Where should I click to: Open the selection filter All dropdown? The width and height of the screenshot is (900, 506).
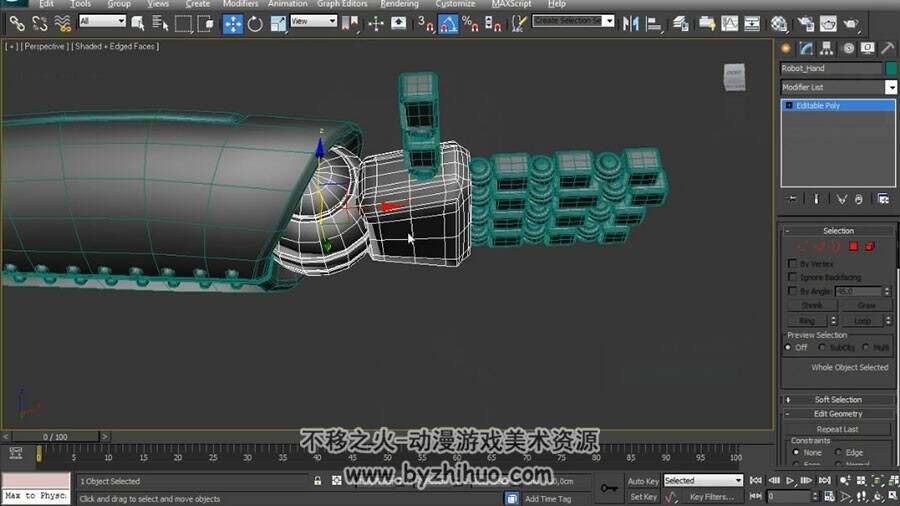point(102,21)
